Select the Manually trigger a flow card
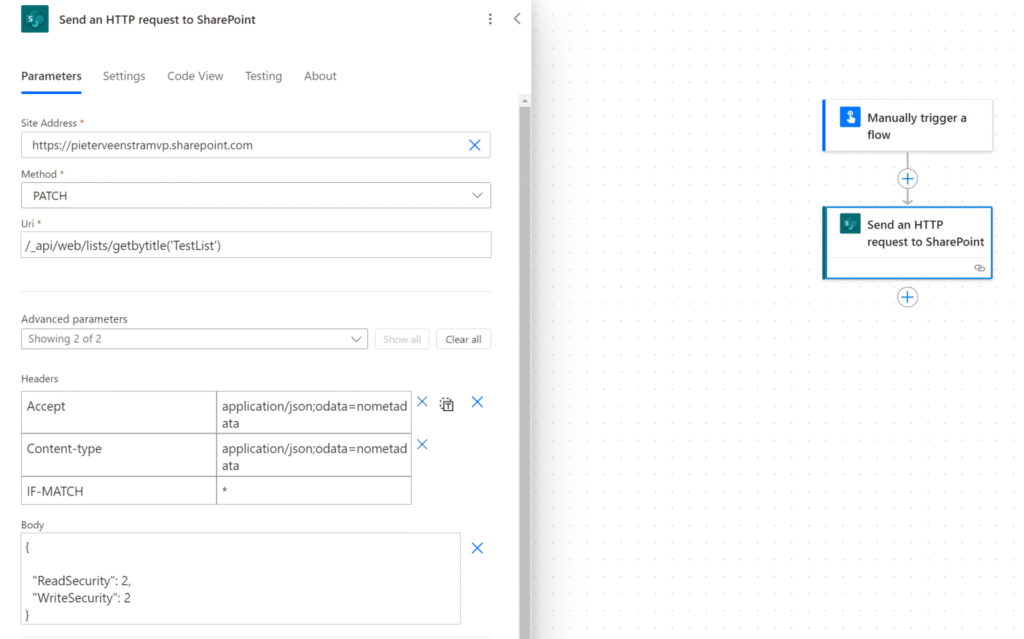The image size is (1024, 639). (908, 125)
